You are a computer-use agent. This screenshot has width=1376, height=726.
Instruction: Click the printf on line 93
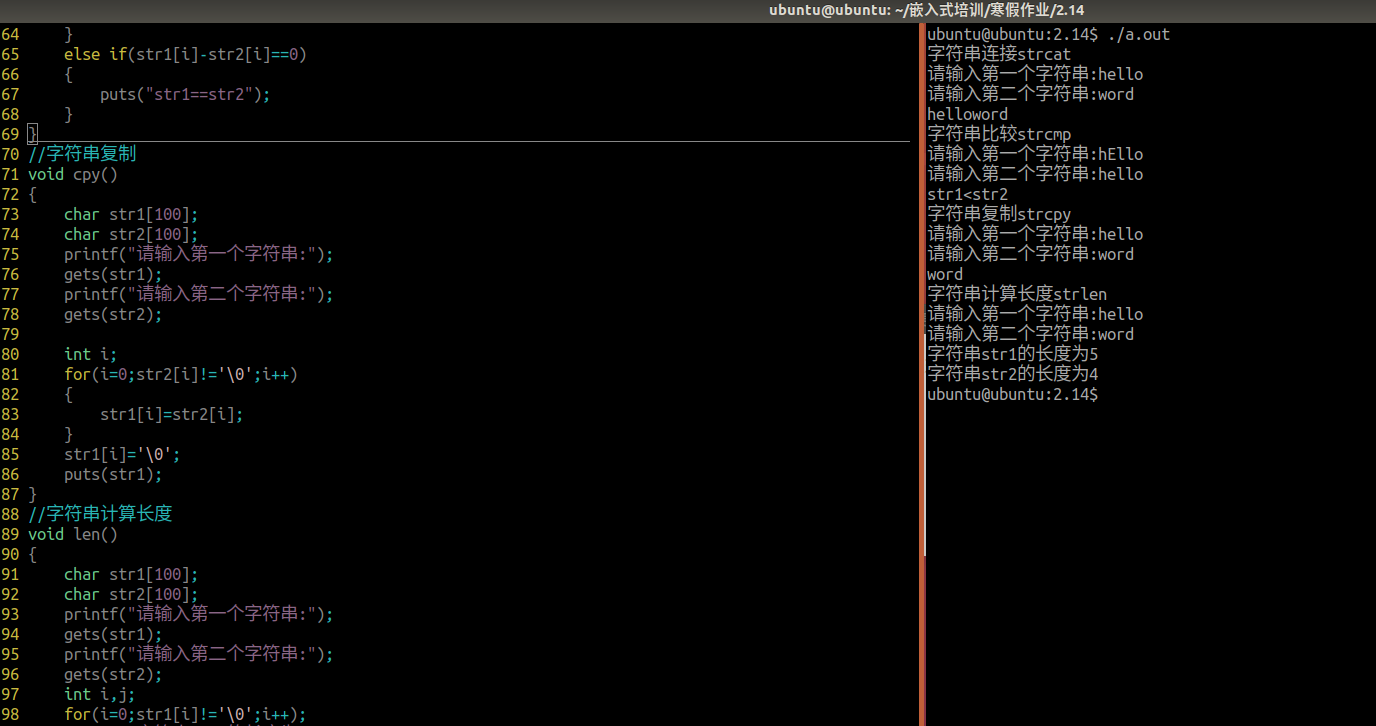tap(198, 614)
